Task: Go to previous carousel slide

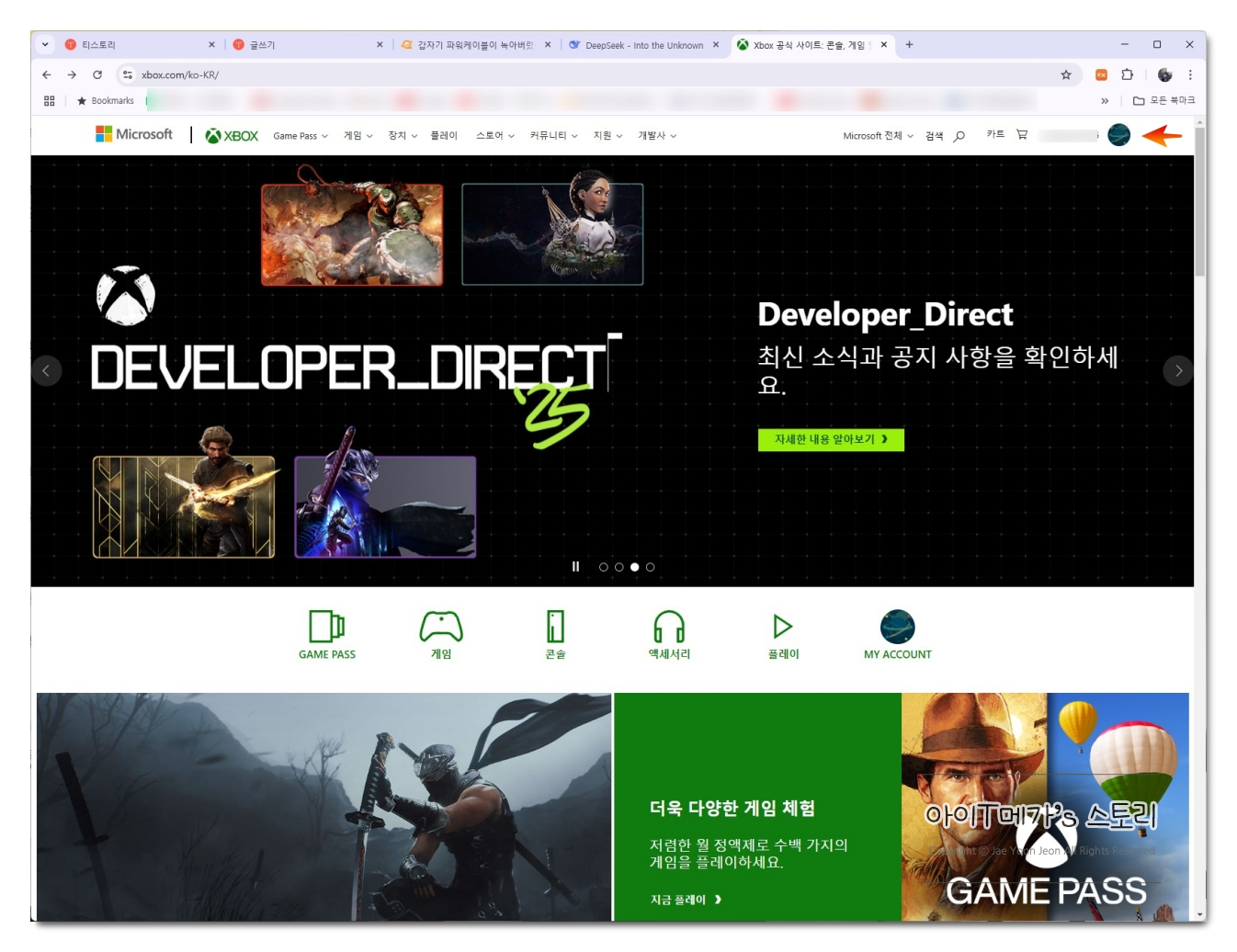Action: pos(46,370)
